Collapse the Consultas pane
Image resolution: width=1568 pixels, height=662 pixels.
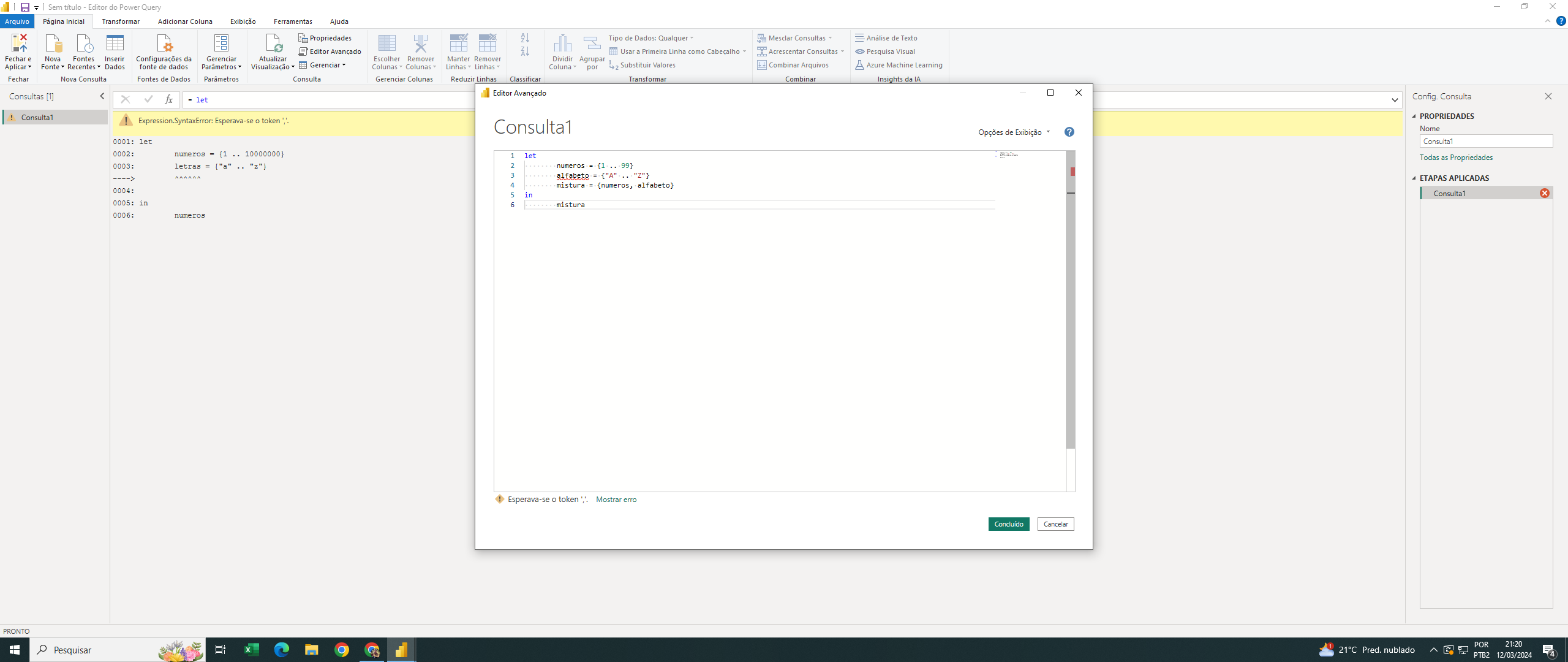[102, 96]
